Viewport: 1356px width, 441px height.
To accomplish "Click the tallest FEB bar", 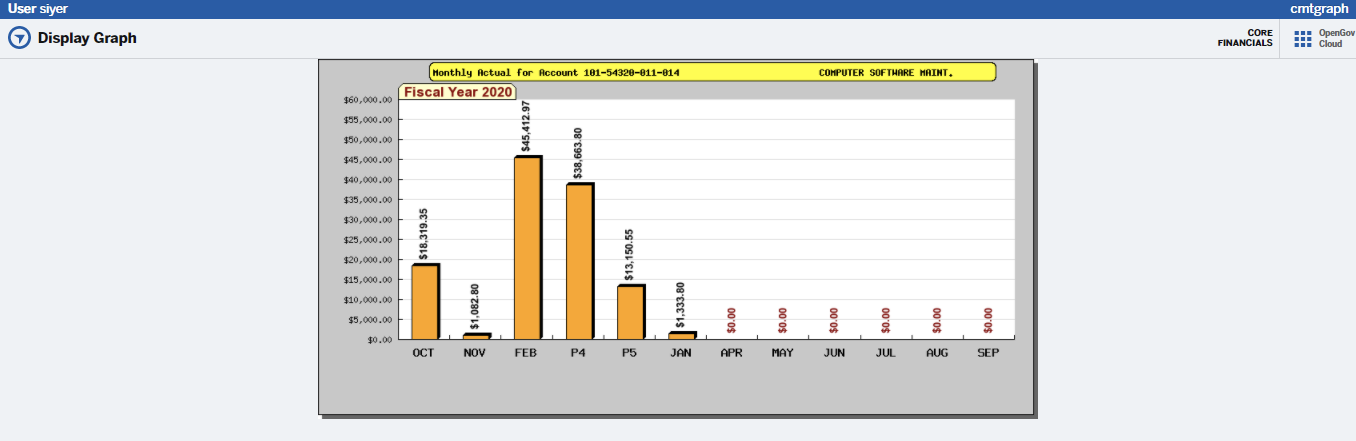I will tap(527, 248).
